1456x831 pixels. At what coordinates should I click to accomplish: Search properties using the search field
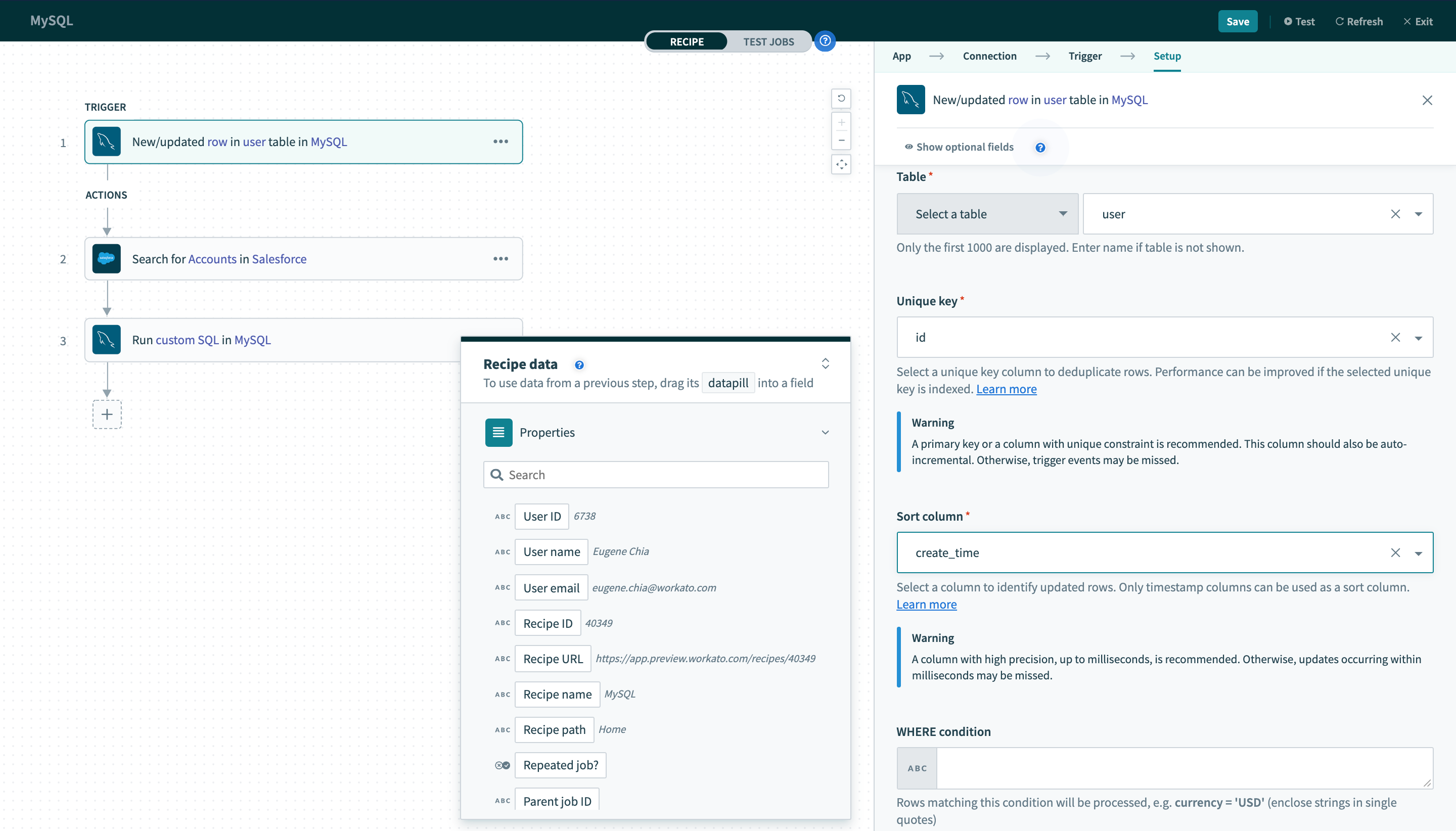(657, 474)
